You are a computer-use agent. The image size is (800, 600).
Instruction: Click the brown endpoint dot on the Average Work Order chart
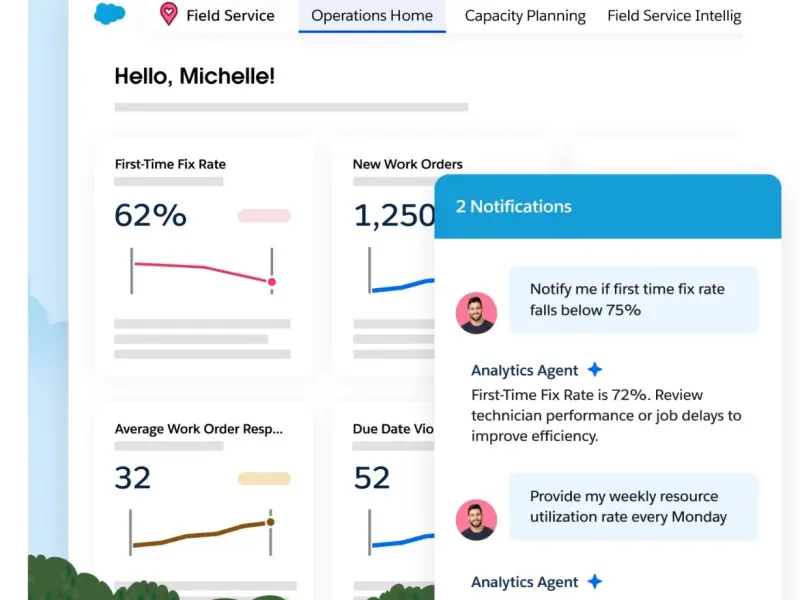click(270, 522)
